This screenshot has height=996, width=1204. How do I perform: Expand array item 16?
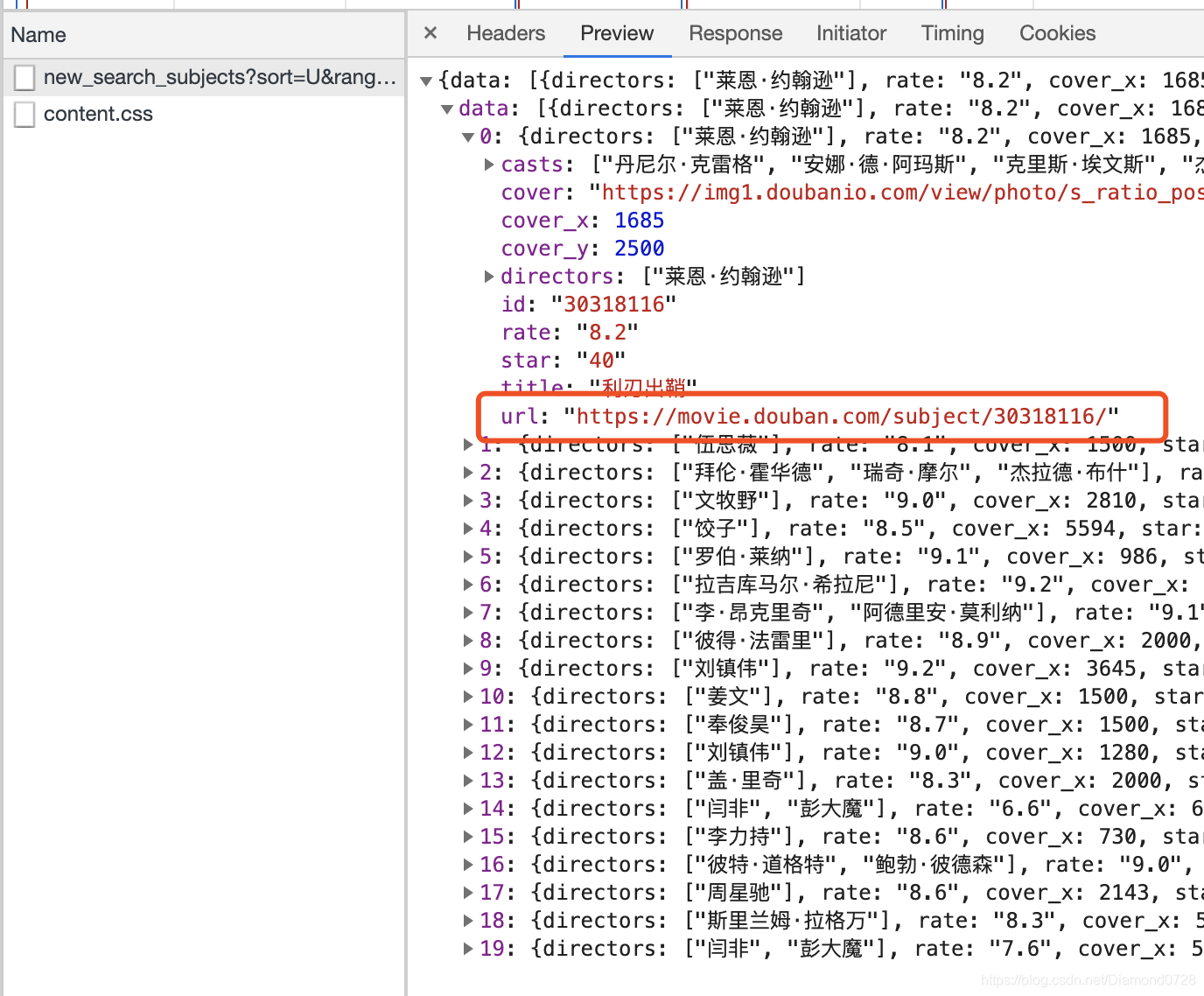pyautogui.click(x=469, y=865)
